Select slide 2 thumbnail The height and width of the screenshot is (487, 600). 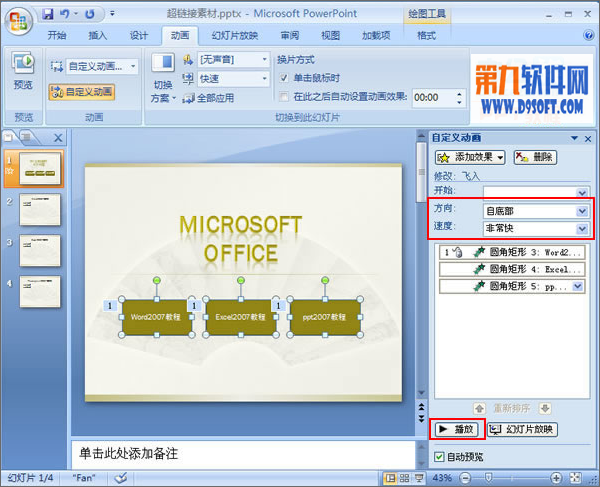click(40, 209)
